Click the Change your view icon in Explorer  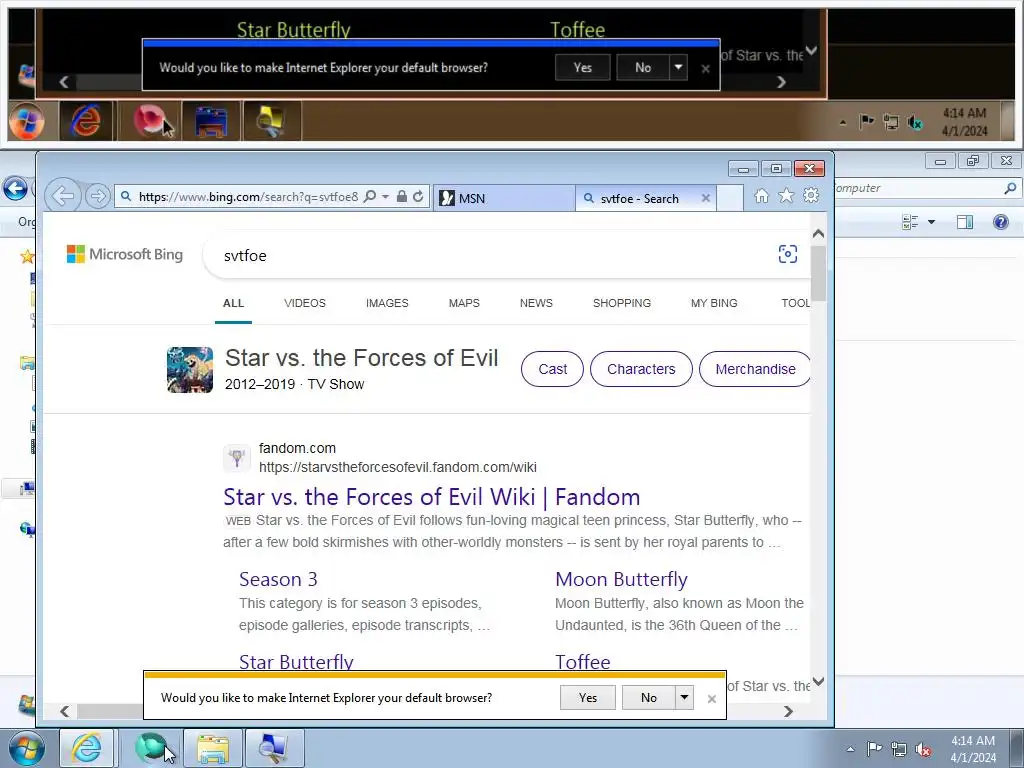click(910, 222)
